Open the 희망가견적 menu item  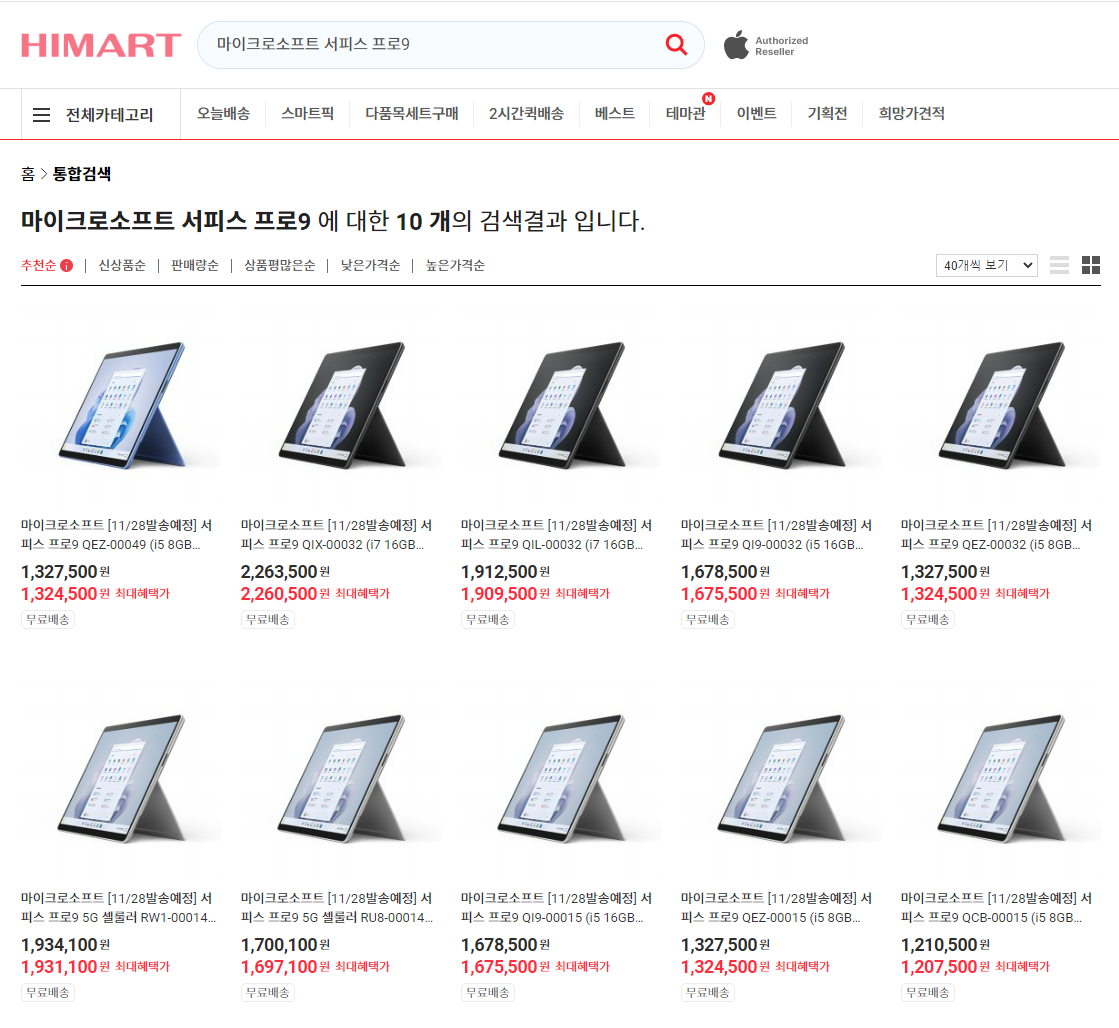click(911, 114)
